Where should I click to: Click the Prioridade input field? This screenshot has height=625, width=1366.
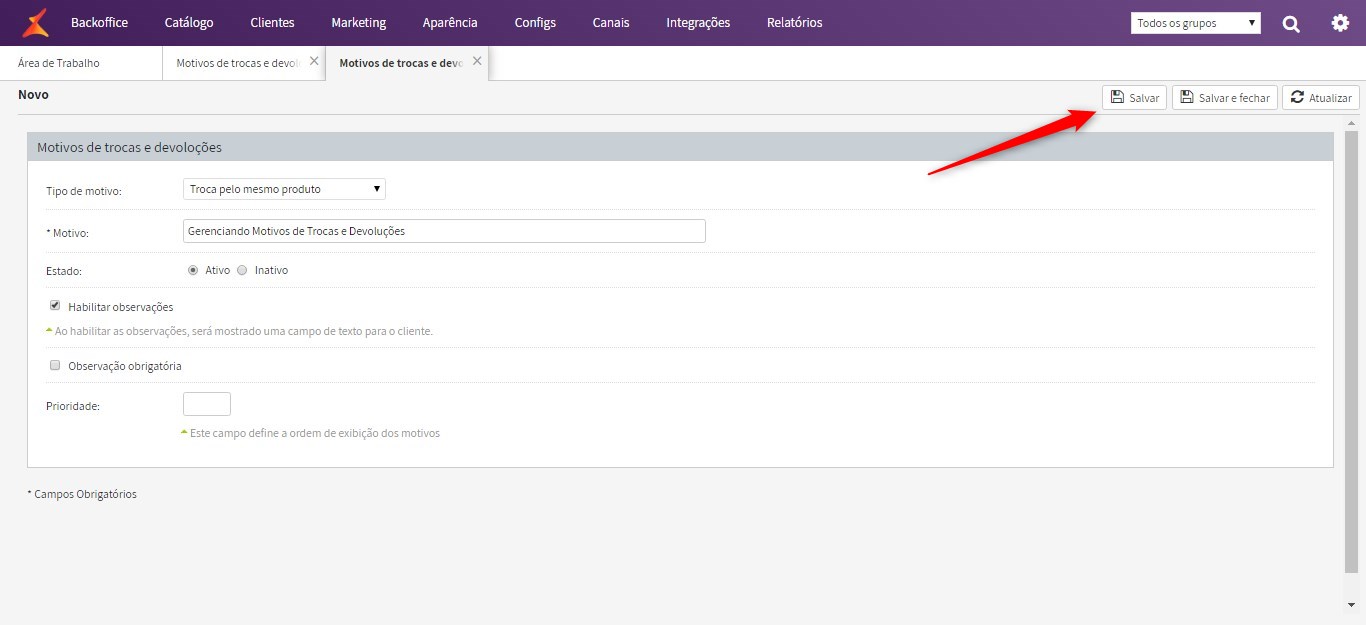(207, 404)
